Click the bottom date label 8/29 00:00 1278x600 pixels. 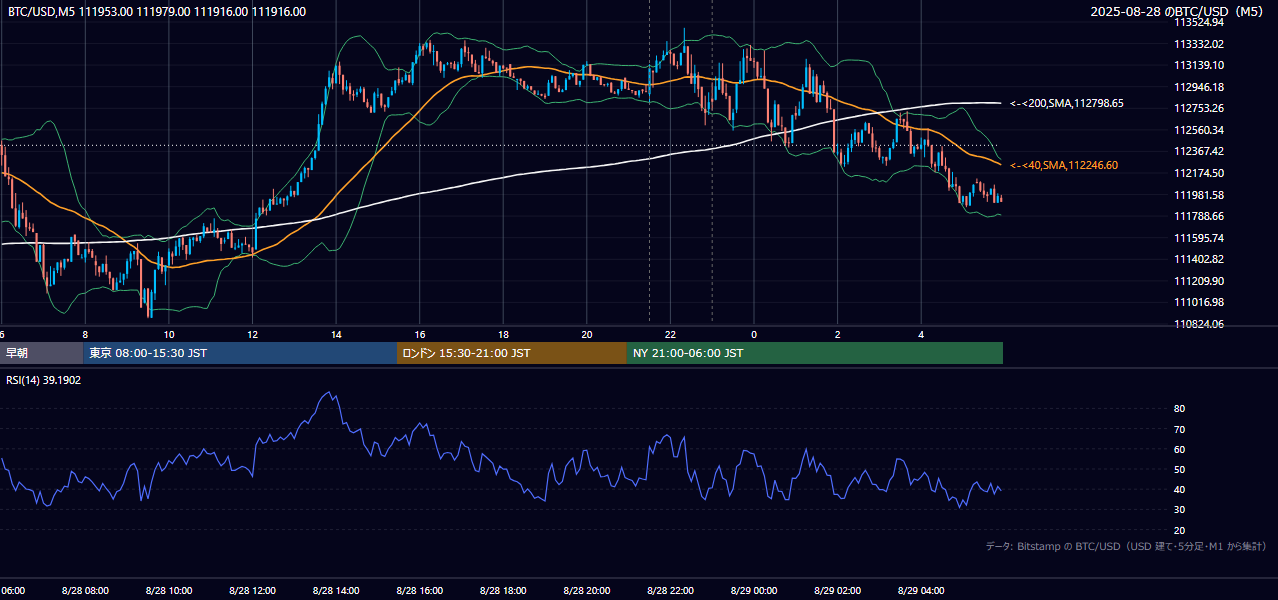point(754,590)
